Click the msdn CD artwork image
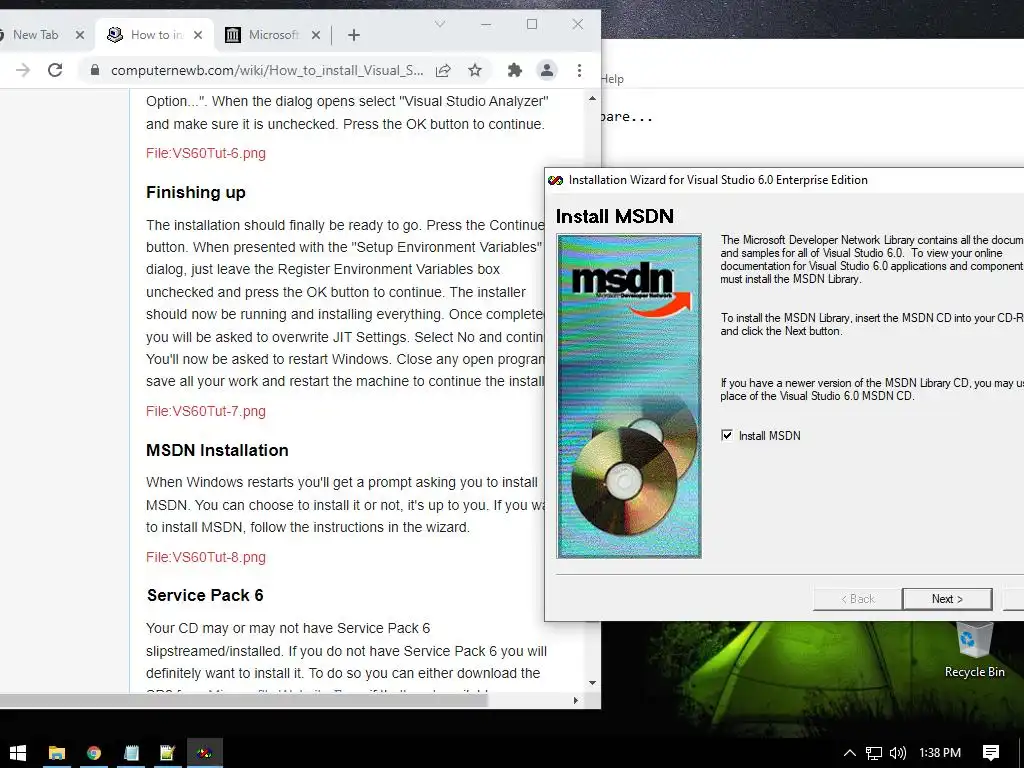Image resolution: width=1024 pixels, height=768 pixels. pos(629,396)
